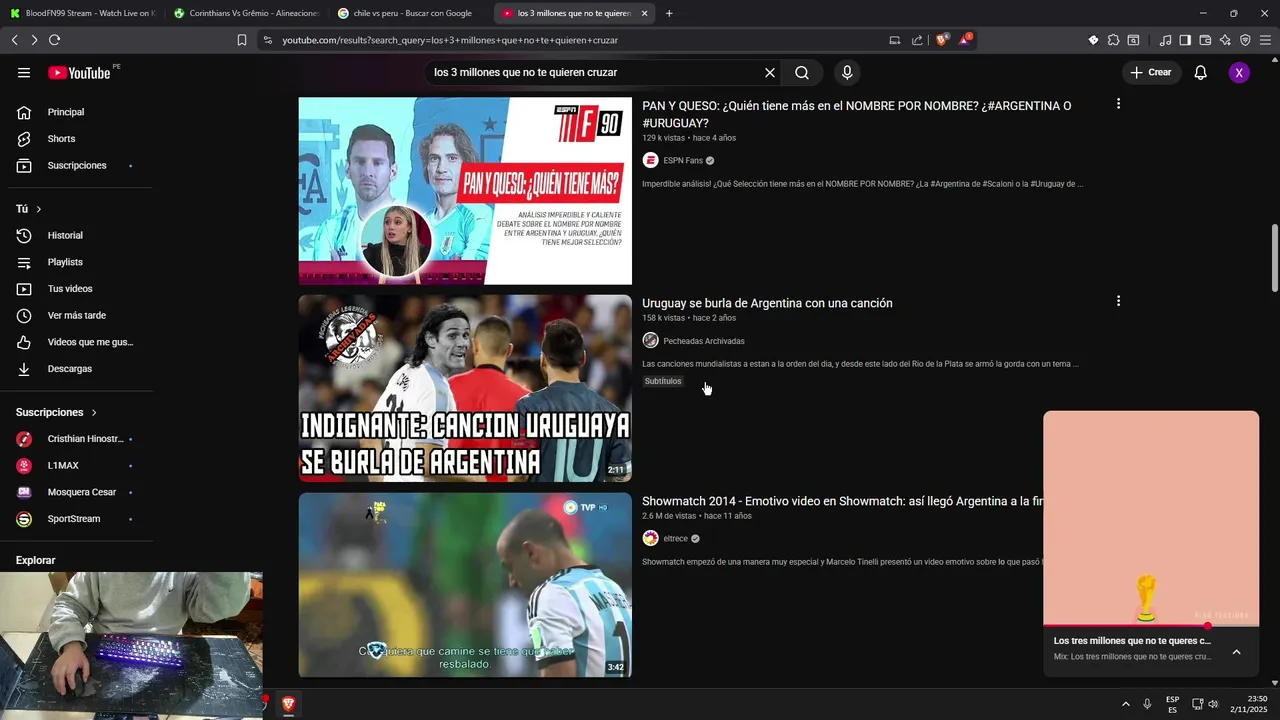1280x720 pixels.
Task: Show hidden system tray icons chevron
Action: click(1126, 704)
